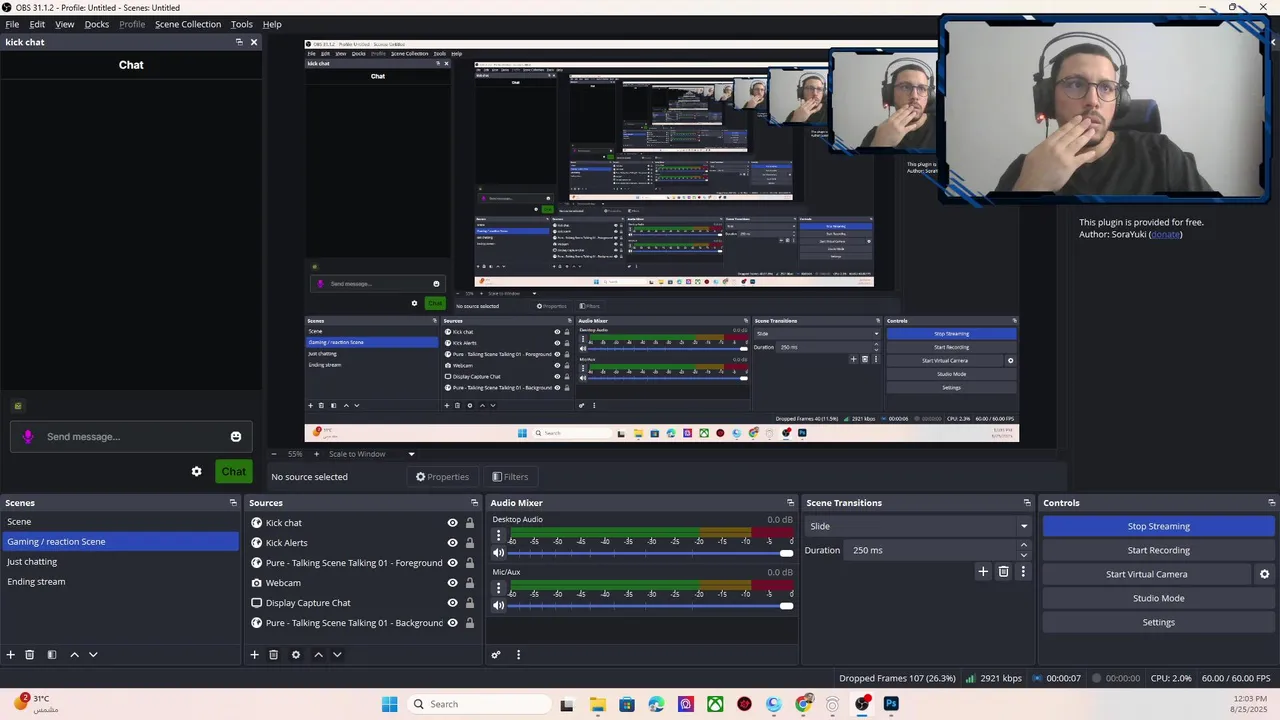Viewport: 1280px width, 720px height.
Task: Open Desktop Audio three-dot options
Action: point(498,536)
